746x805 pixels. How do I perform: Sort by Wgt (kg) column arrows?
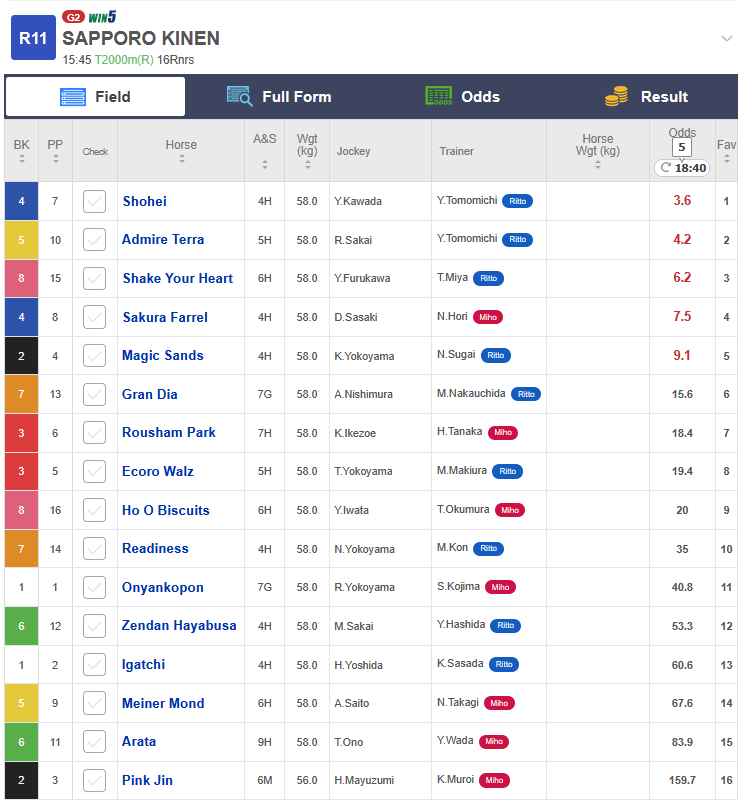coord(308,164)
